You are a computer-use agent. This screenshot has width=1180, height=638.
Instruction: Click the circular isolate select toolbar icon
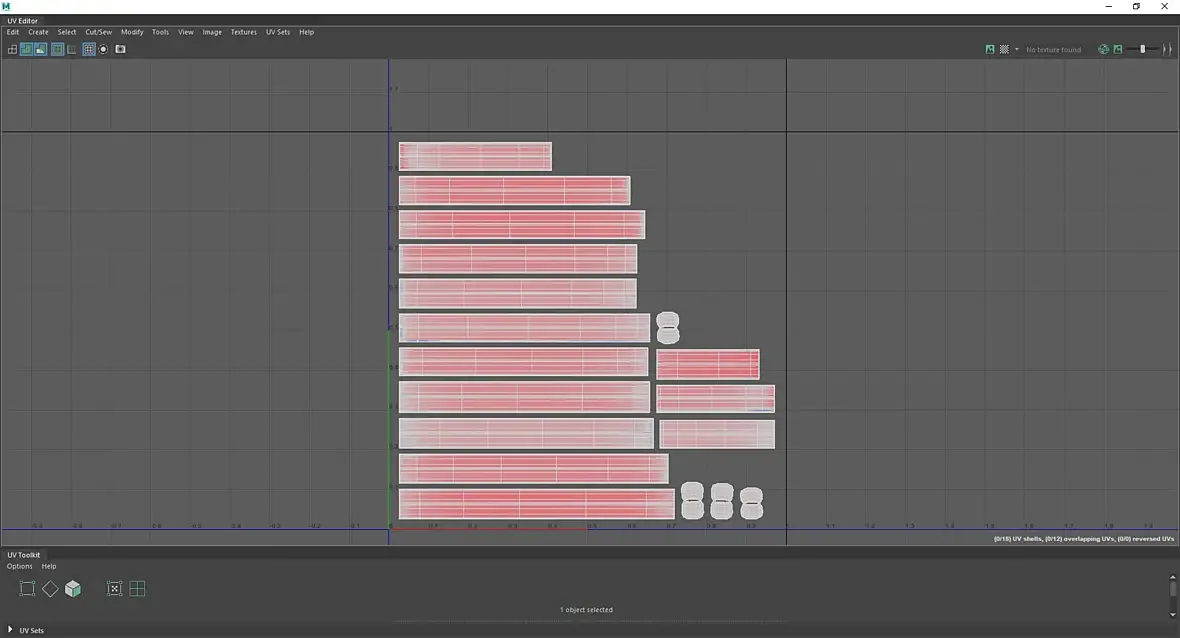coord(104,49)
